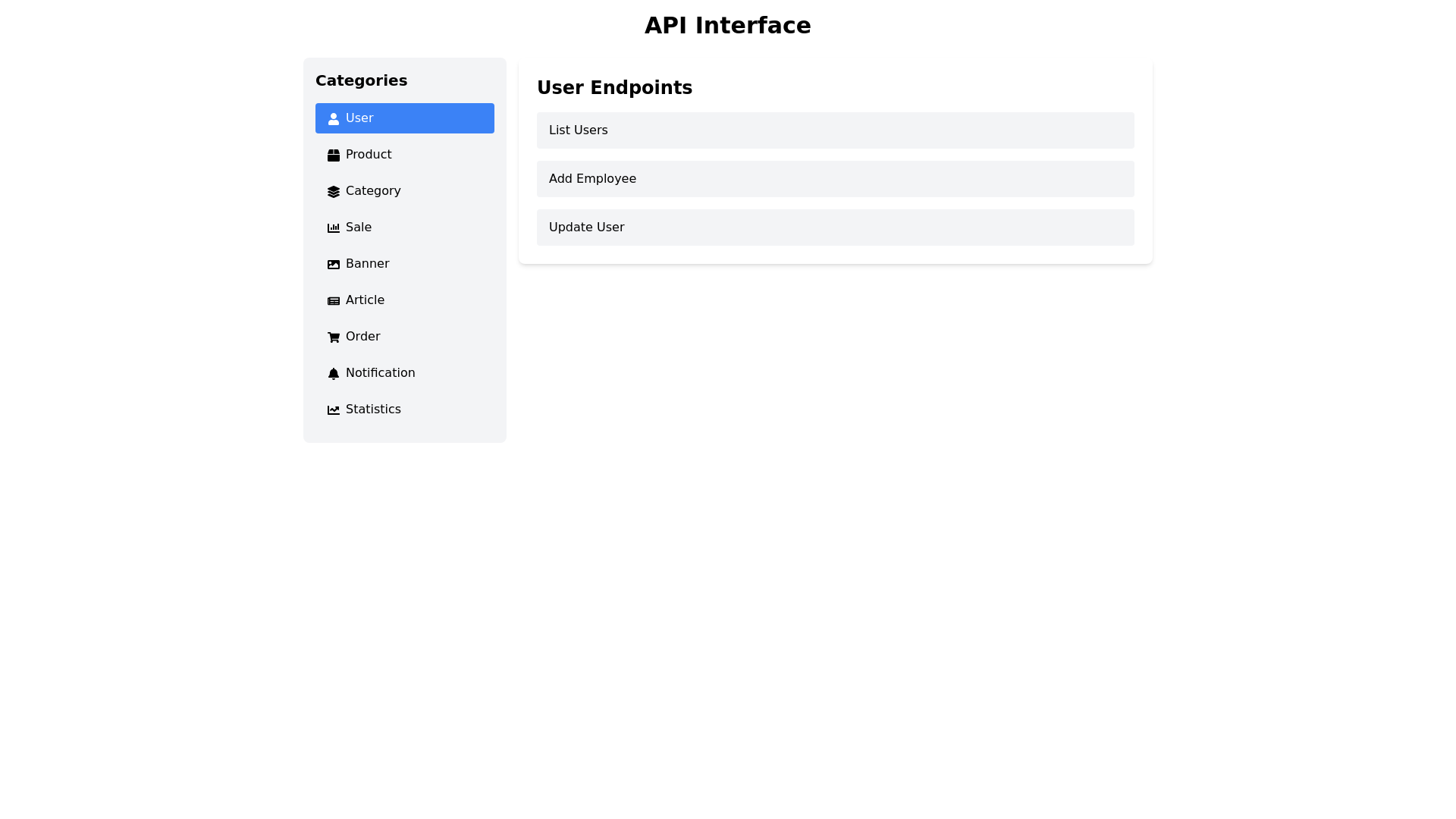The height and width of the screenshot is (819, 1456).
Task: Click the Article newspaper icon
Action: pos(334,301)
